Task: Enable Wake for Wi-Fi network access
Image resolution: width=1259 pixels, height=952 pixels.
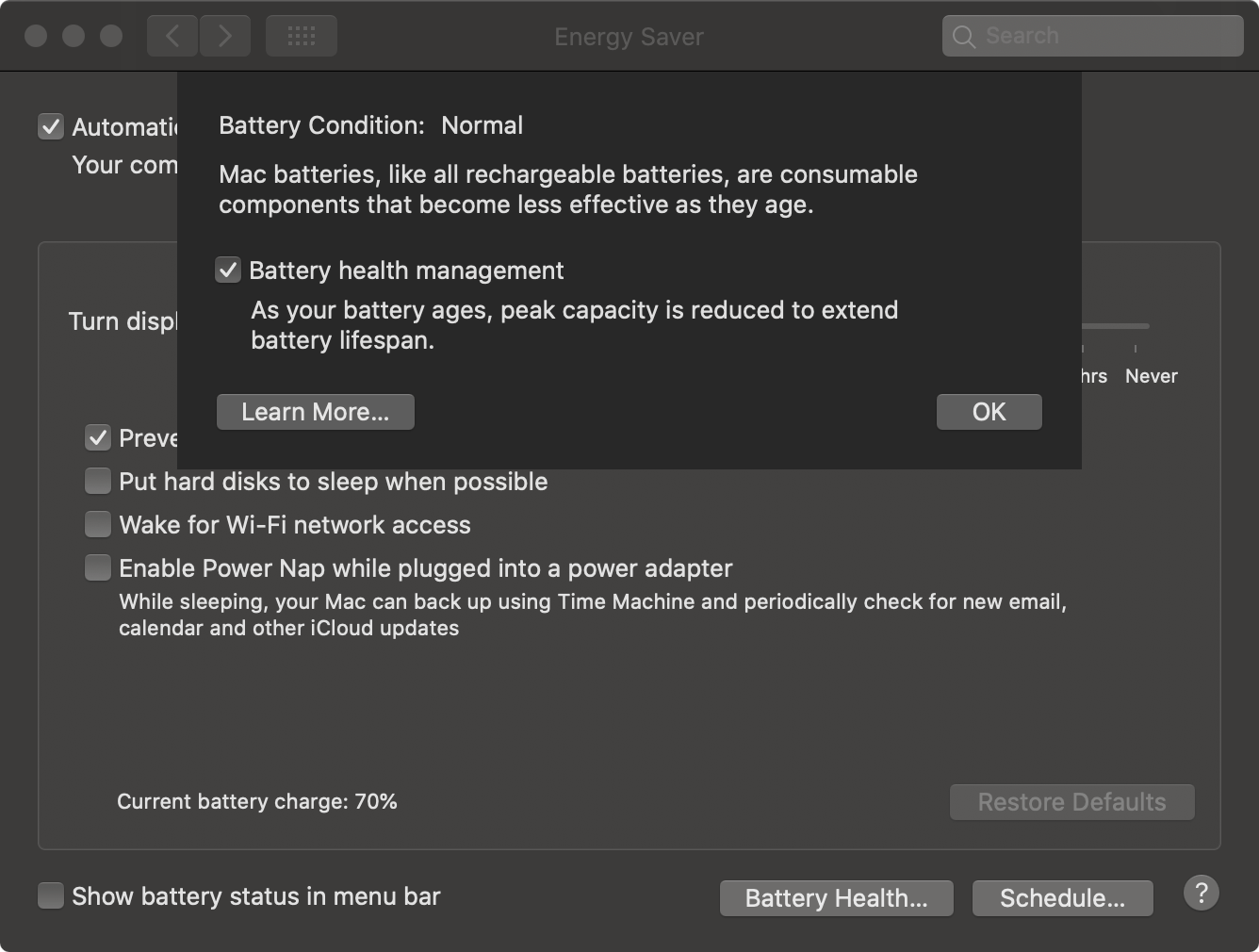Action: pyautogui.click(x=98, y=524)
